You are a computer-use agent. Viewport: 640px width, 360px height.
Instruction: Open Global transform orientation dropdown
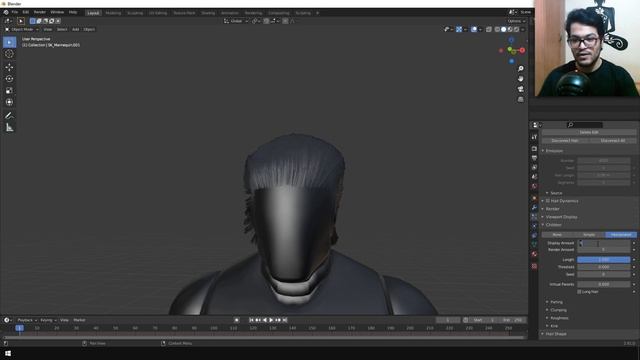point(236,21)
